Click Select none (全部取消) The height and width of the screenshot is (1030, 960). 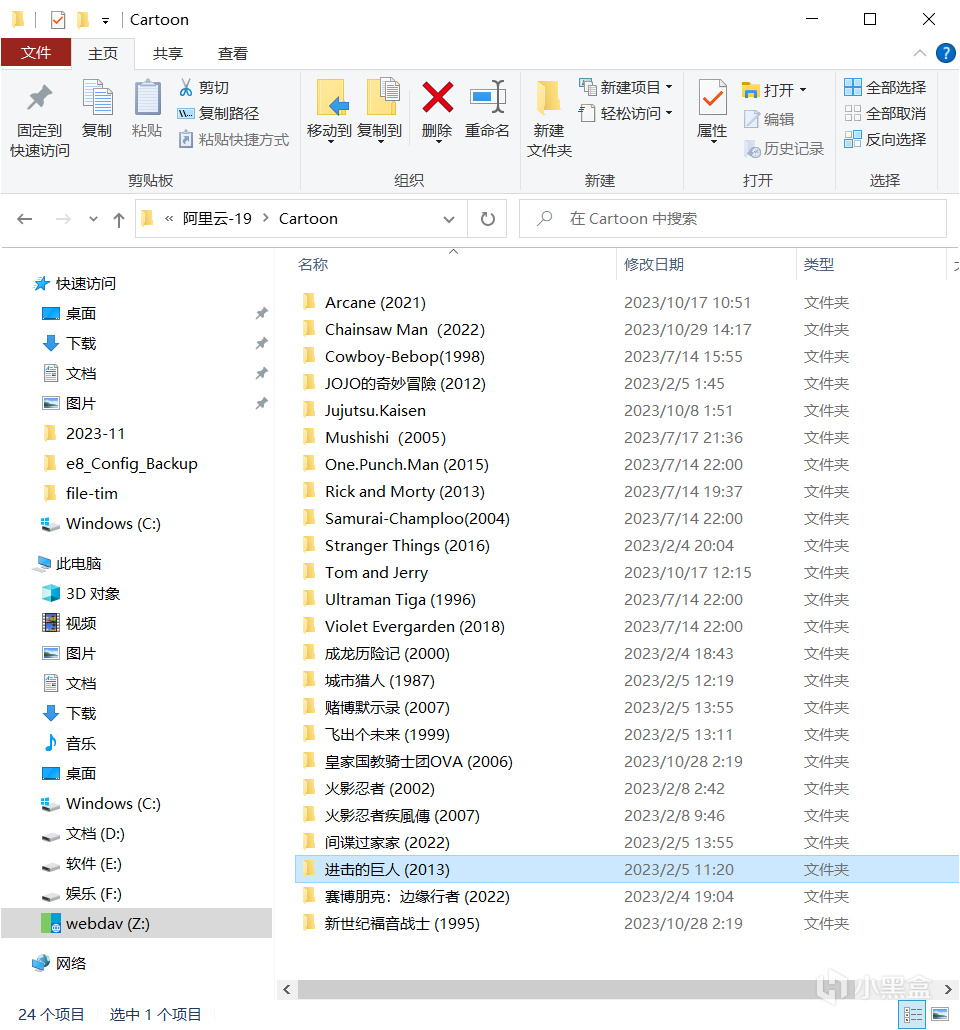tap(884, 114)
